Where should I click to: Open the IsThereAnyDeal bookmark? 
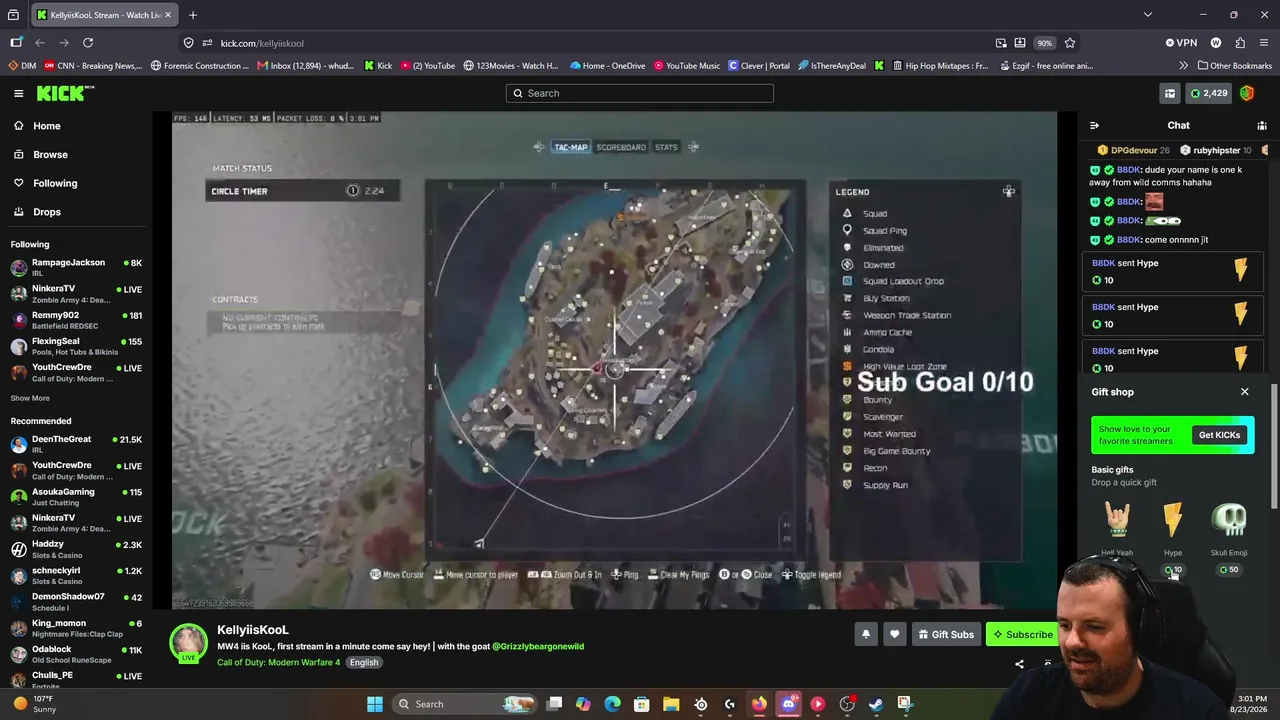[832, 66]
